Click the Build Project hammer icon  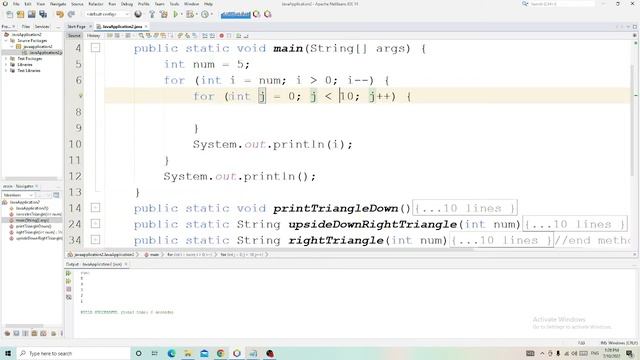(x=152, y=14)
